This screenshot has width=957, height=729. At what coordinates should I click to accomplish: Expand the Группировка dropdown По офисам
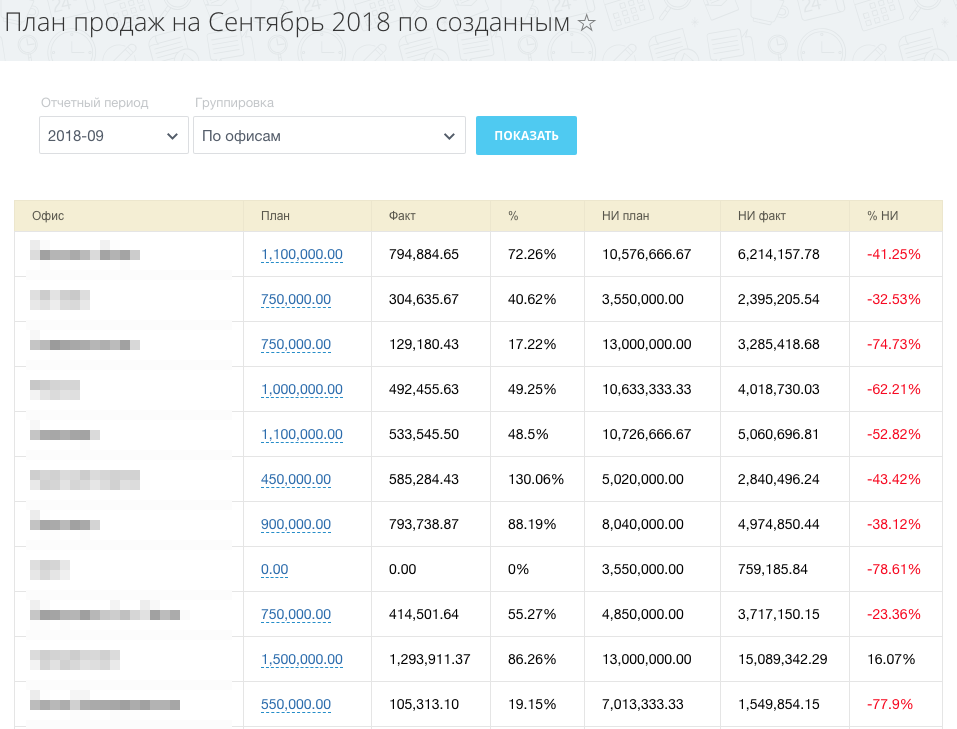click(330, 136)
